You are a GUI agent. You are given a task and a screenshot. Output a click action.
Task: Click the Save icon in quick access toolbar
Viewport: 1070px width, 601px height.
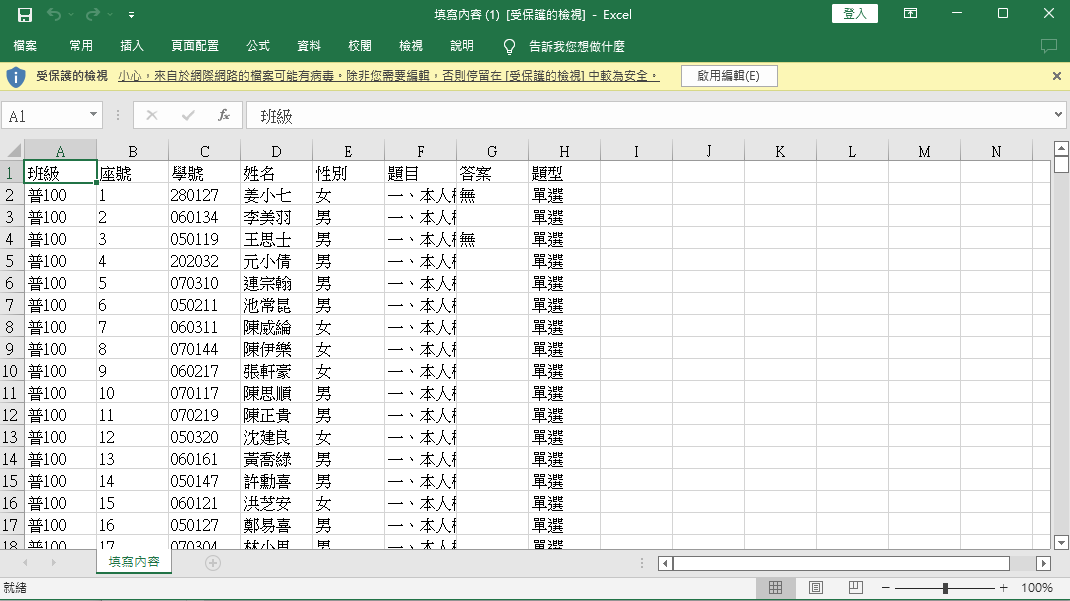[x=25, y=14]
